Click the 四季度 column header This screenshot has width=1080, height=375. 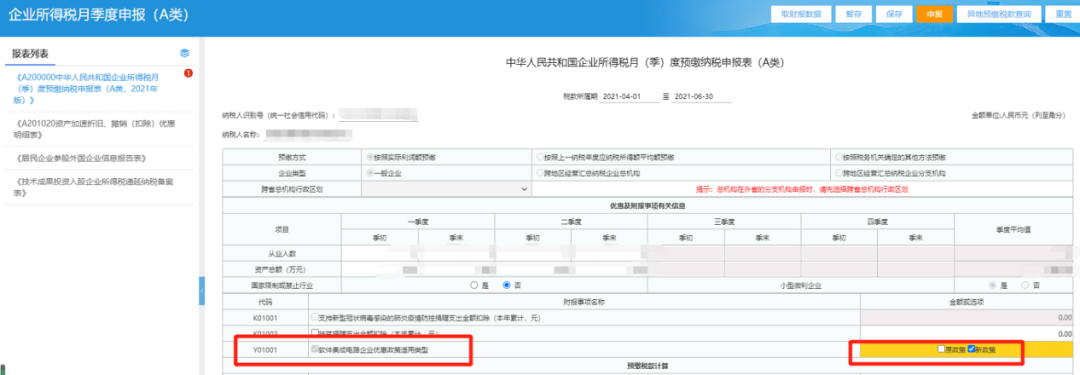point(878,222)
